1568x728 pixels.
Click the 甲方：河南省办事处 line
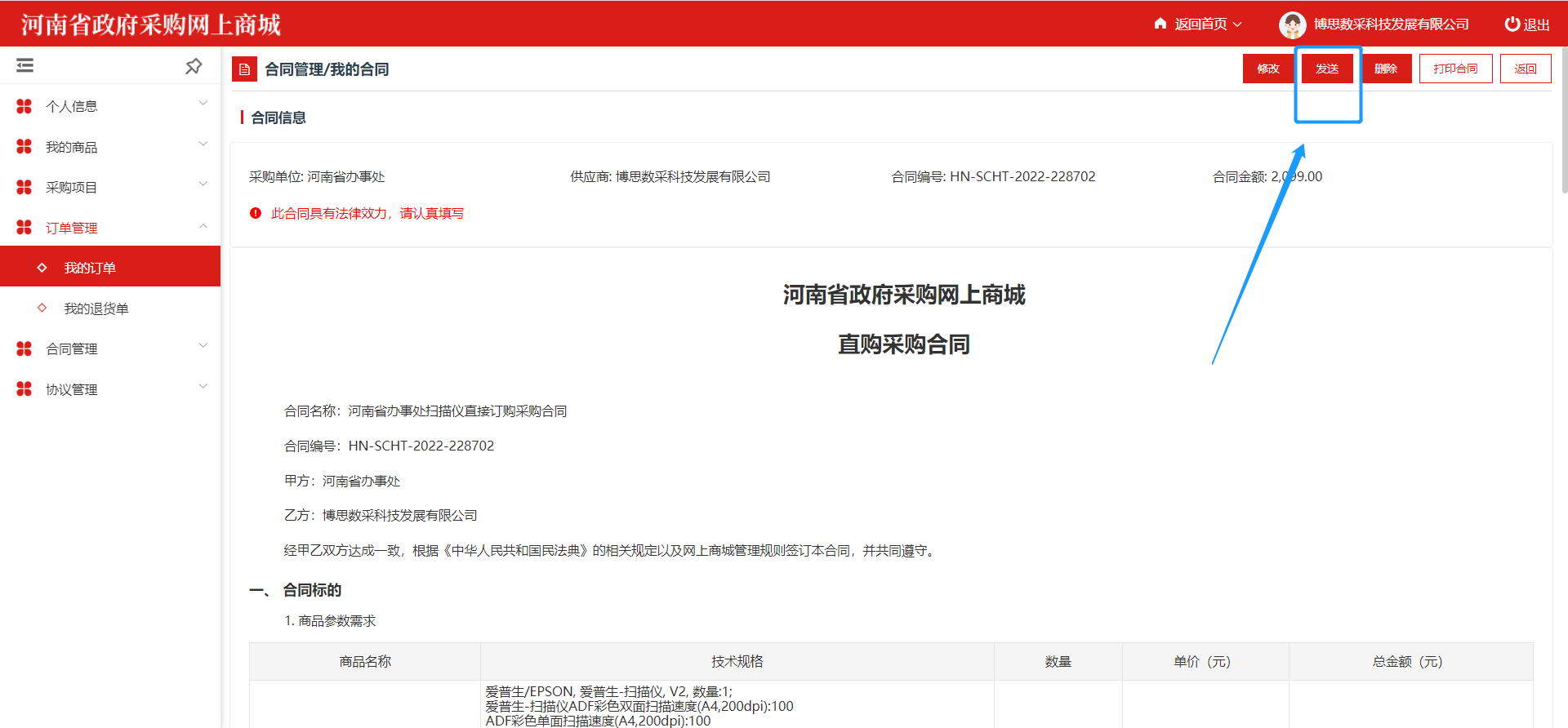click(x=342, y=481)
